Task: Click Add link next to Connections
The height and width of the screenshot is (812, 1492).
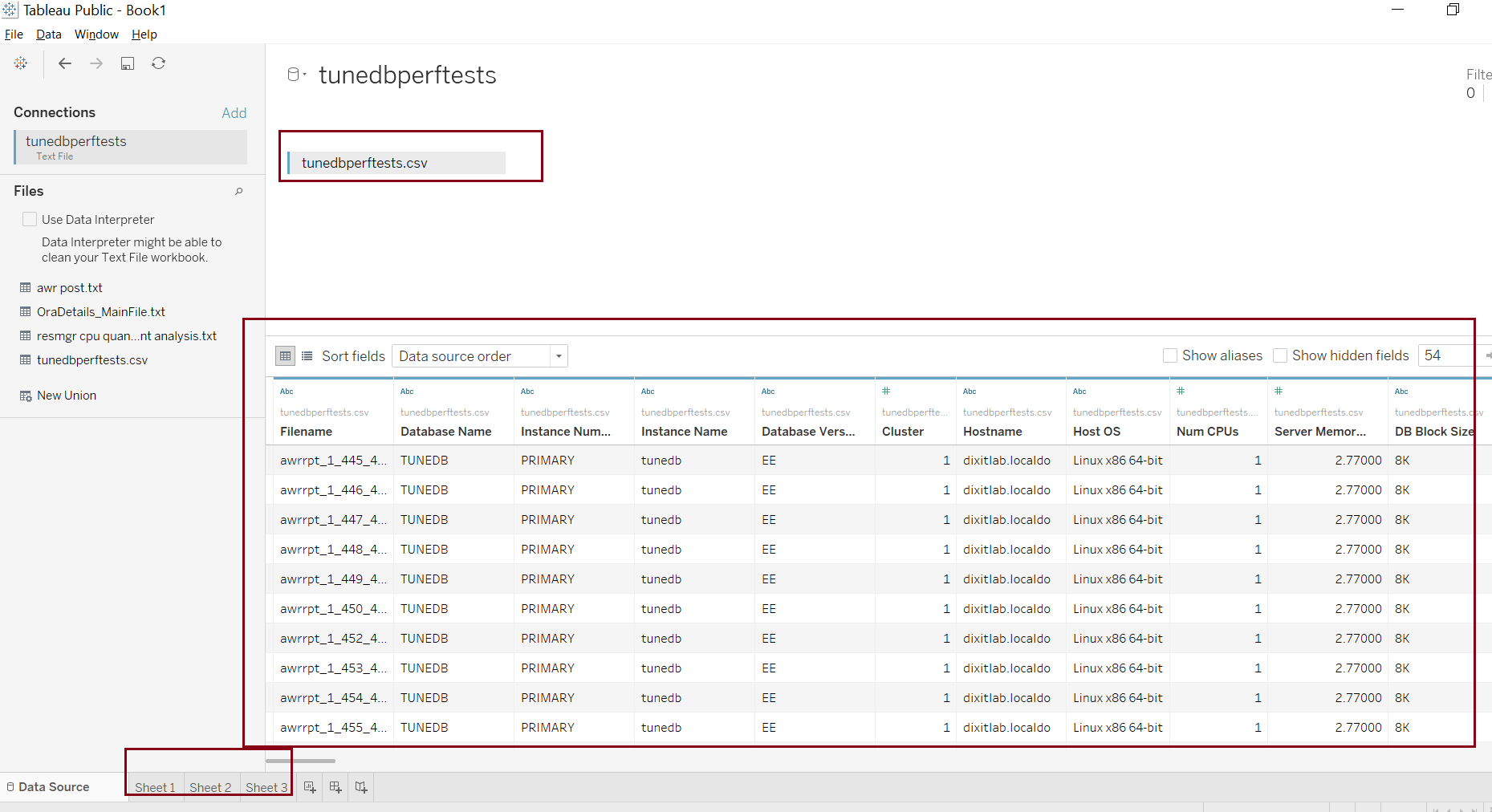Action: (x=234, y=113)
